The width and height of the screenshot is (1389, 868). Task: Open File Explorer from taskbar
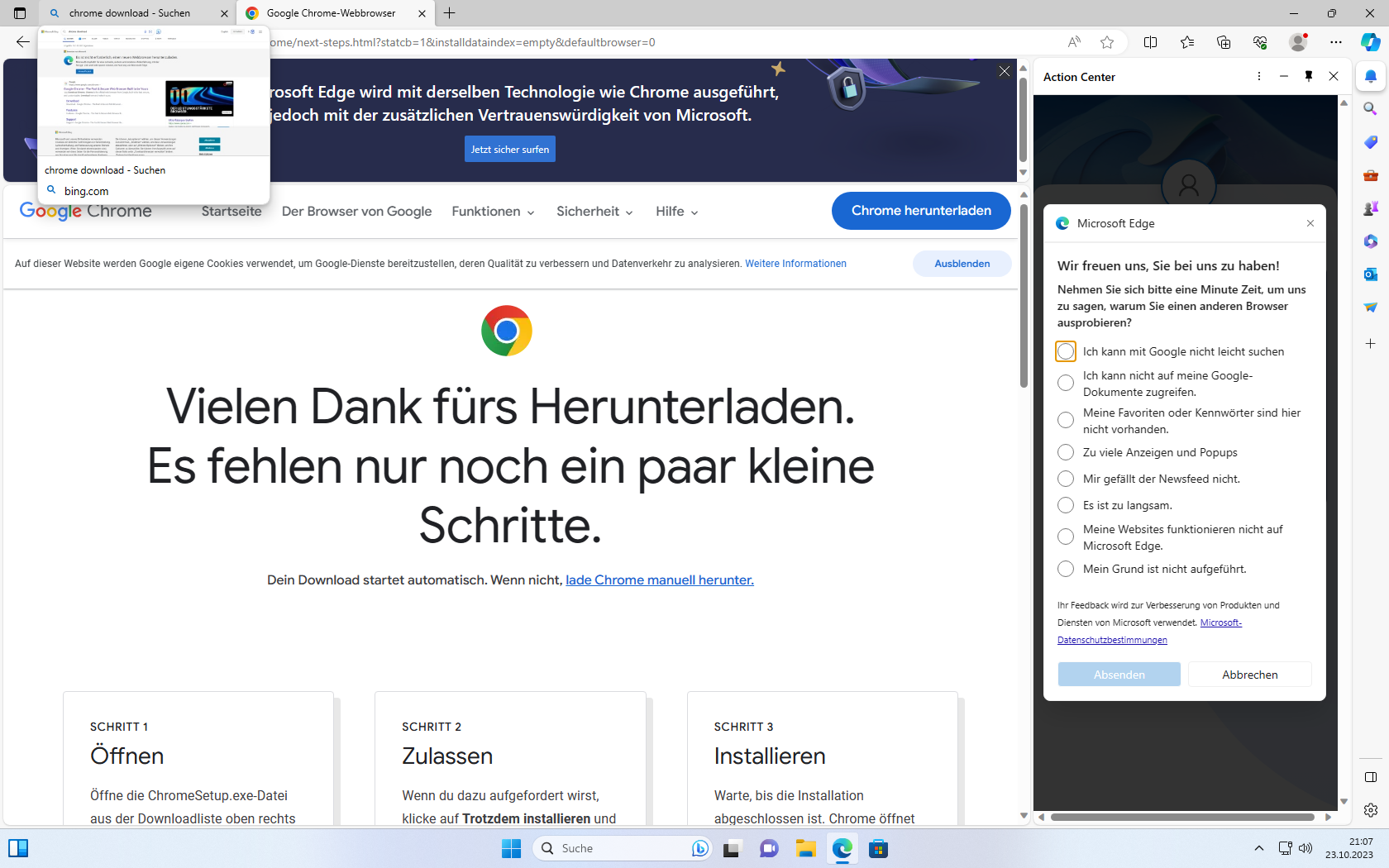(x=806, y=848)
